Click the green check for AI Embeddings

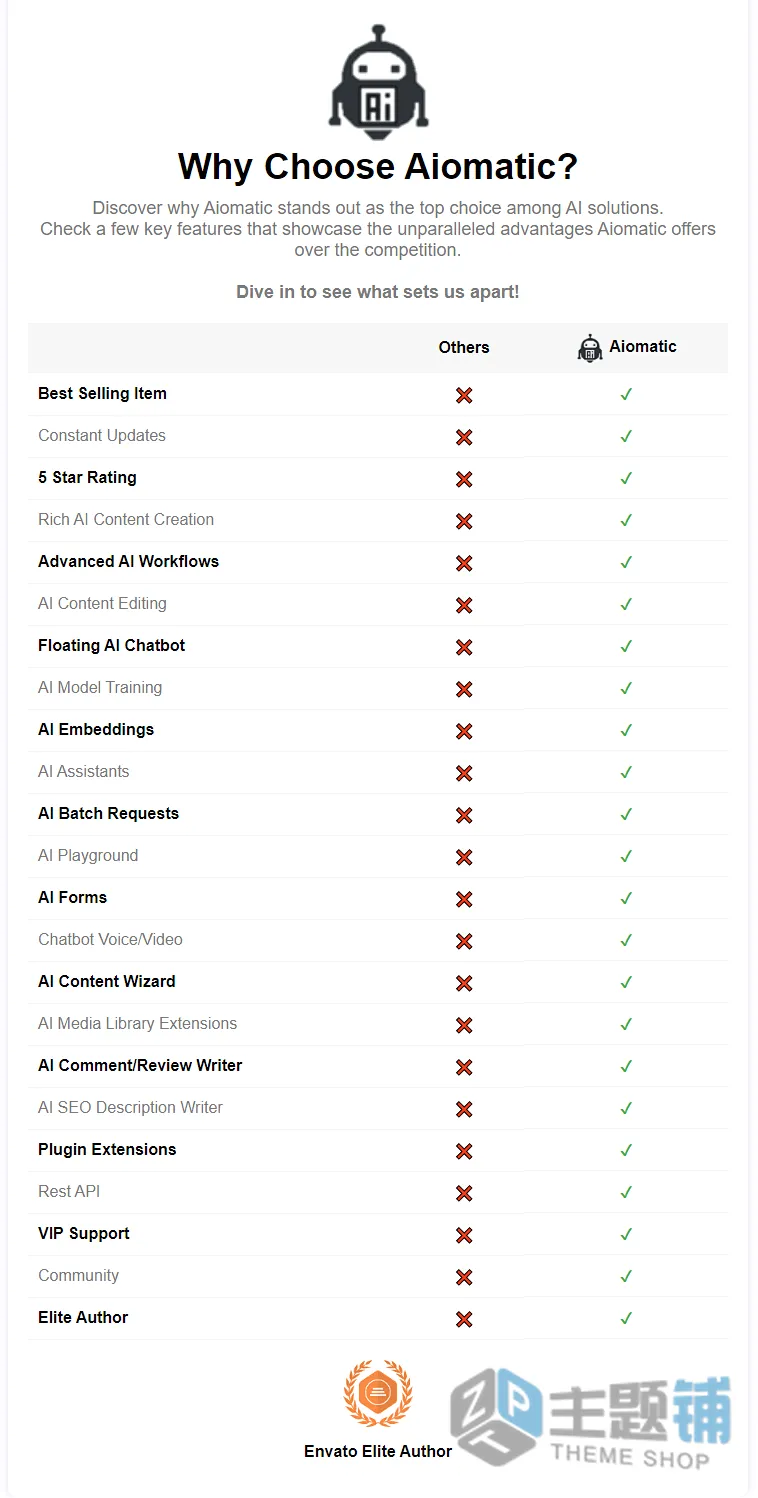(x=626, y=730)
